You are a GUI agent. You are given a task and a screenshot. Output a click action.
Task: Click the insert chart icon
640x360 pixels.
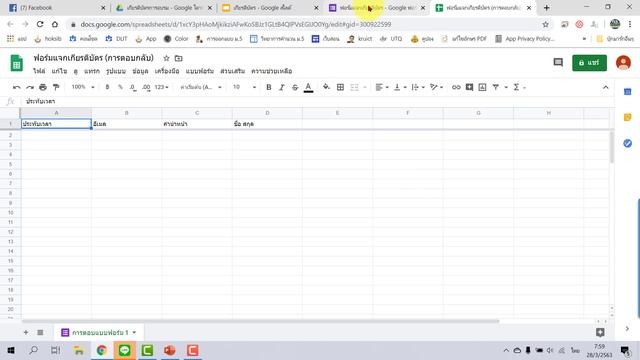[482, 87]
